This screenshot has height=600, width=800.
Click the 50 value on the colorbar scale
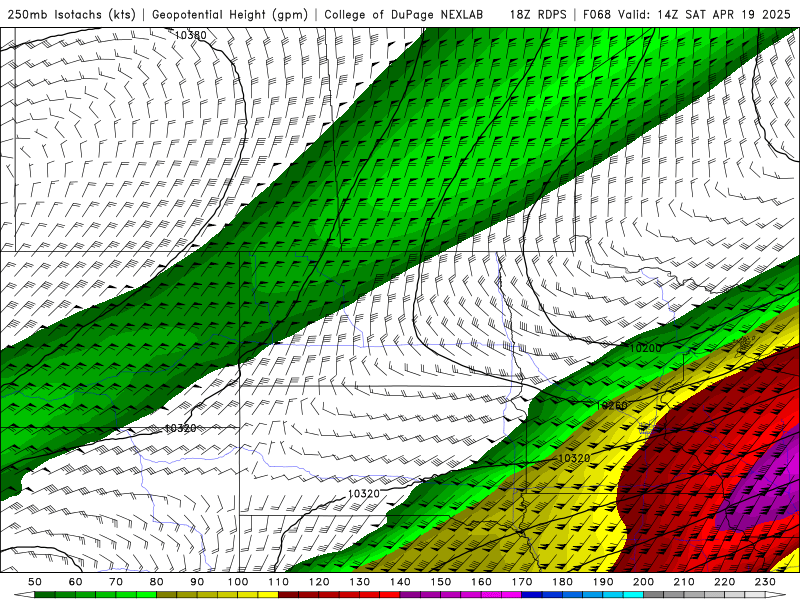(35, 582)
